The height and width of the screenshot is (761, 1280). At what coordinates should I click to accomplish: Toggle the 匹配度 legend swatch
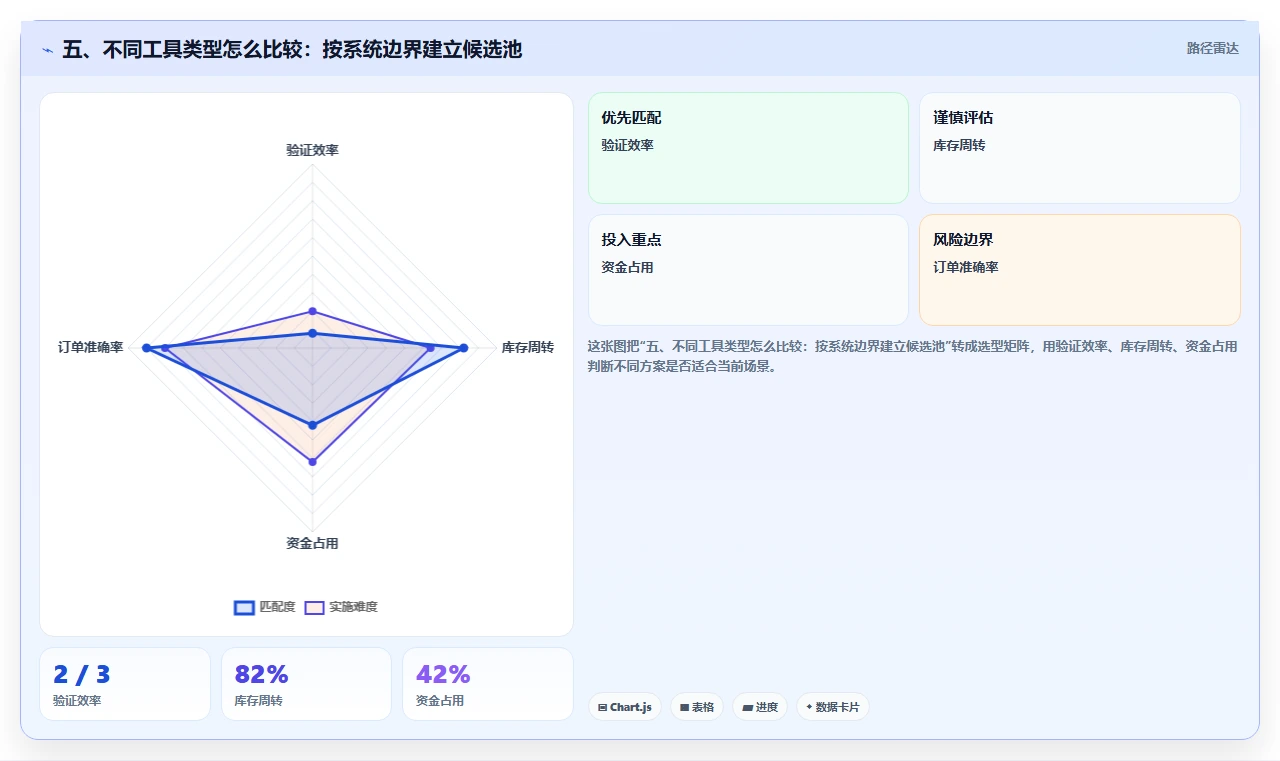[x=244, y=607]
